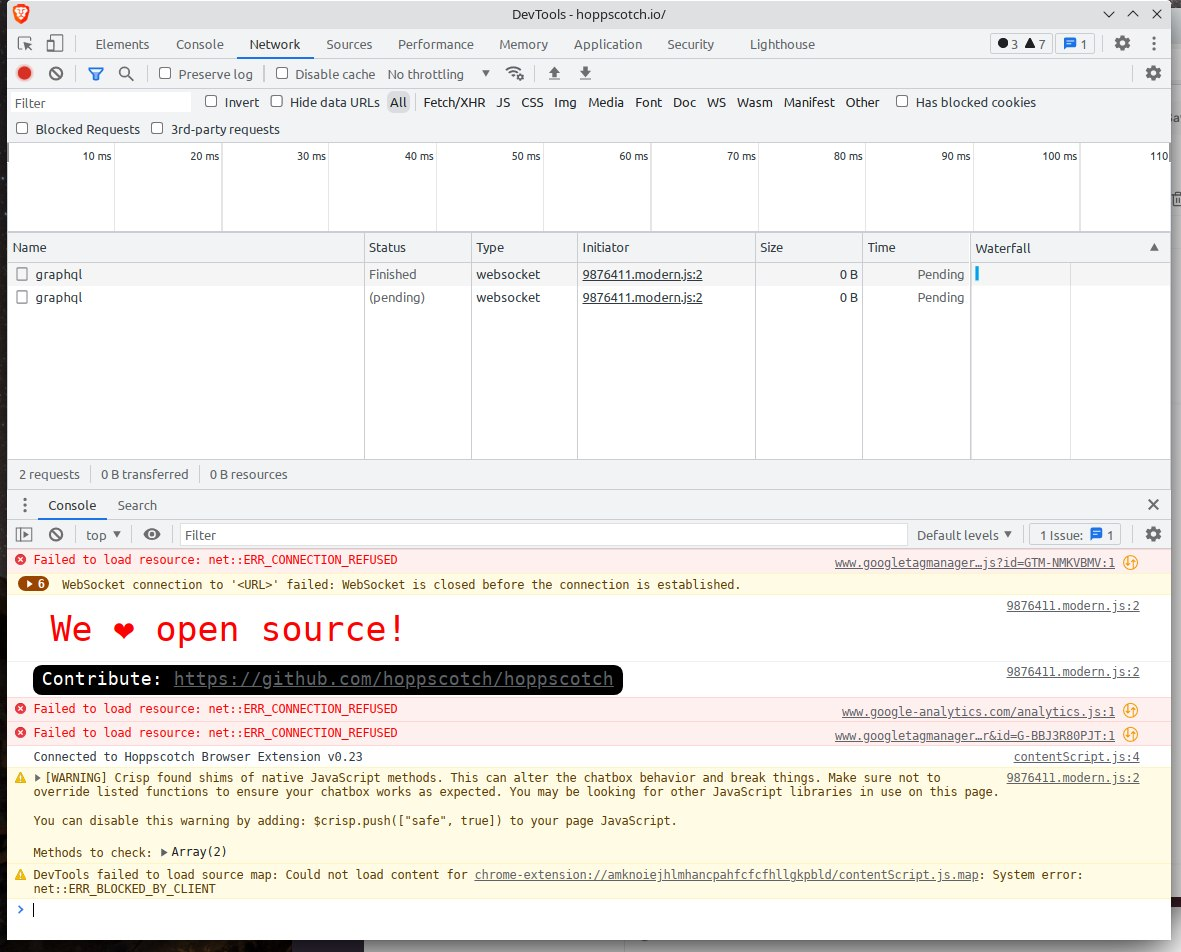The width and height of the screenshot is (1181, 952).
Task: Check Has blocked cookies checkbox
Action: pyautogui.click(x=902, y=101)
